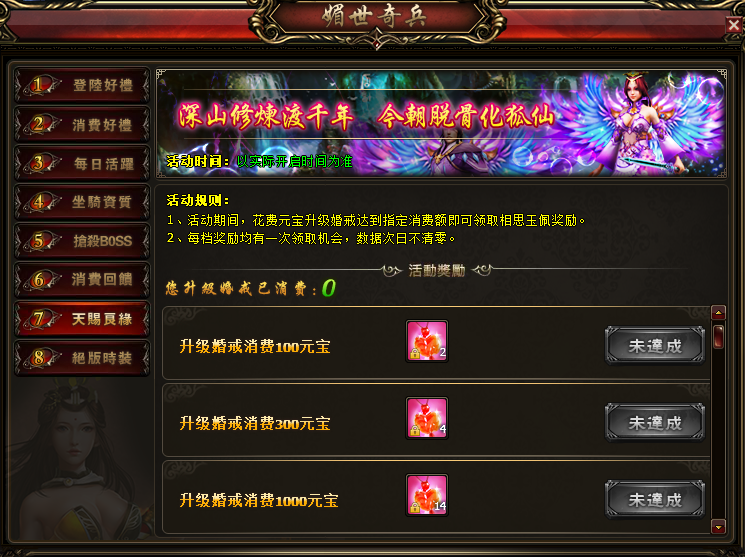Open the 登陸好禮 tab numbered 1
The width and height of the screenshot is (745, 557).
[82, 86]
